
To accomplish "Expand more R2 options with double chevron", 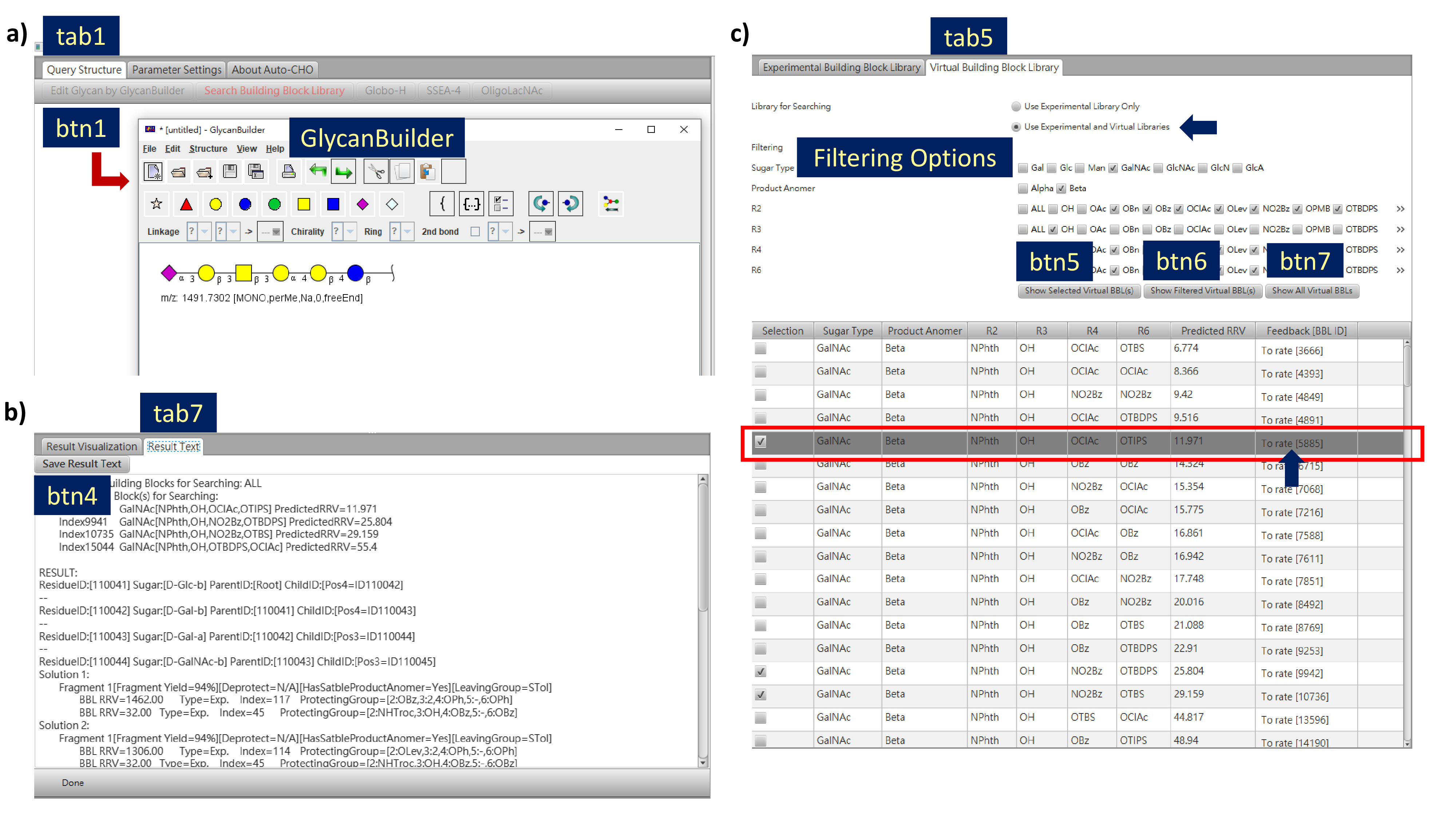I will [1400, 209].
